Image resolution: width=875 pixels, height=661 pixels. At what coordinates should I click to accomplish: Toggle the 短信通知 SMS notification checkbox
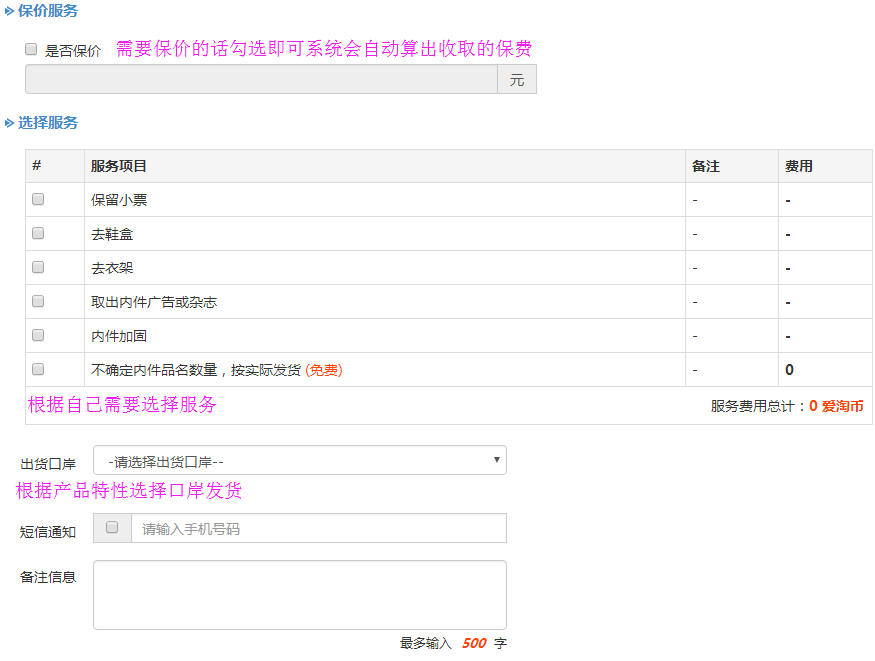click(x=112, y=527)
